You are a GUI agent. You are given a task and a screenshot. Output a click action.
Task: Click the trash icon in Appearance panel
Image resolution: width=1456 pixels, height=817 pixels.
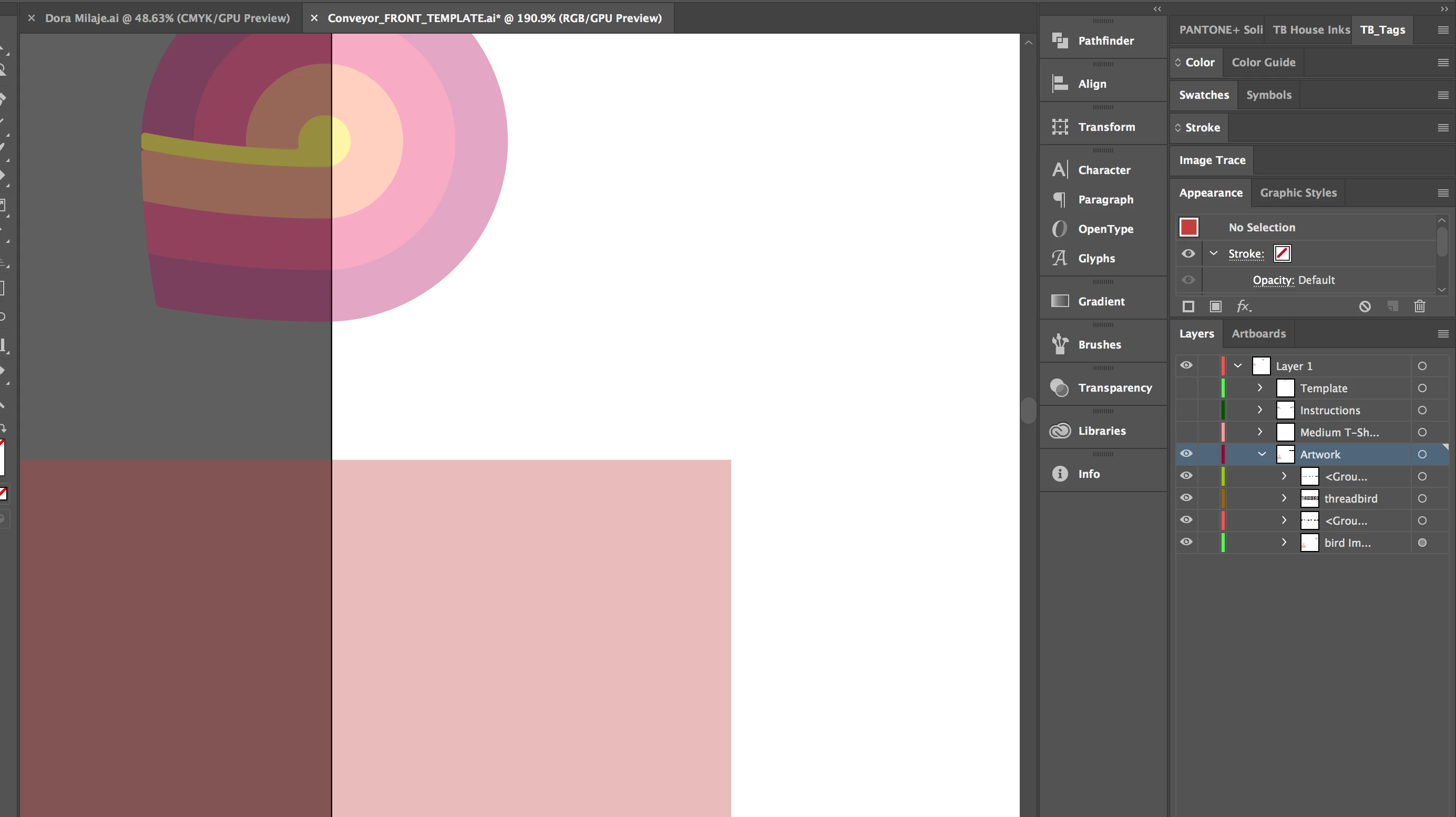(1419, 307)
